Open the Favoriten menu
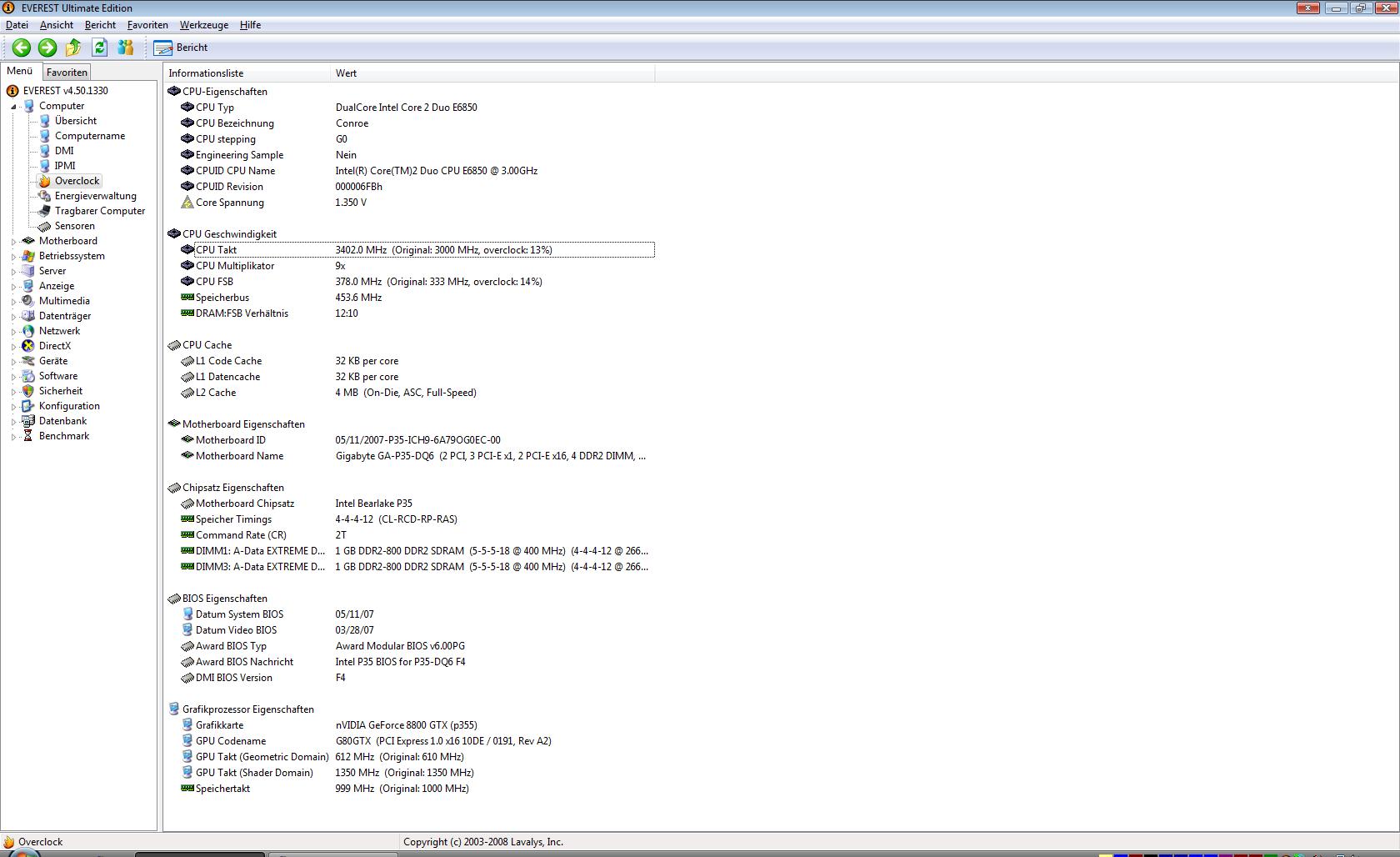 pyautogui.click(x=147, y=25)
